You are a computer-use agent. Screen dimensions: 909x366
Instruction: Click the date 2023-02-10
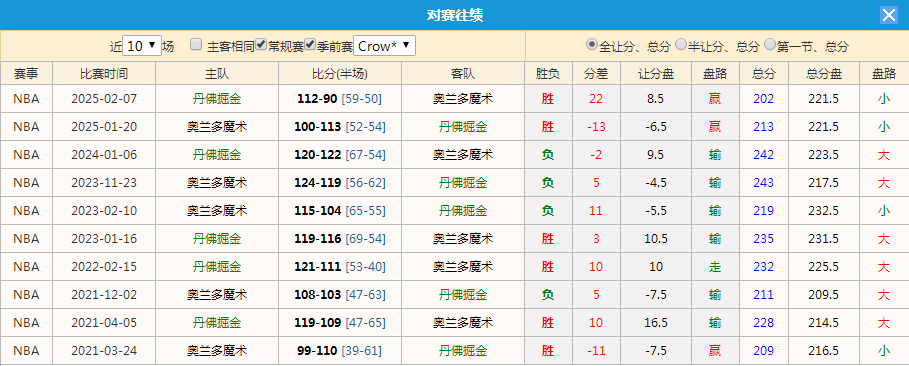pos(104,211)
